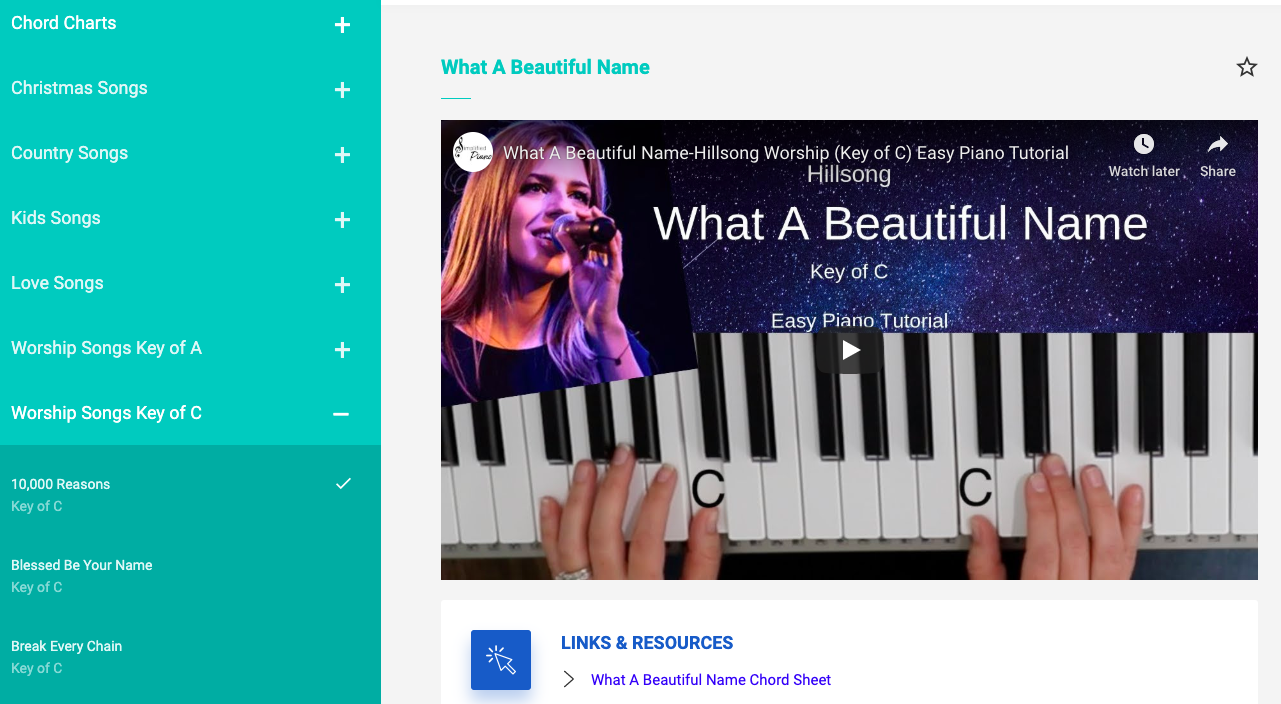The height and width of the screenshot is (704, 1281).
Task: Click the chevron beside Chord Sheet link
Action: (569, 680)
